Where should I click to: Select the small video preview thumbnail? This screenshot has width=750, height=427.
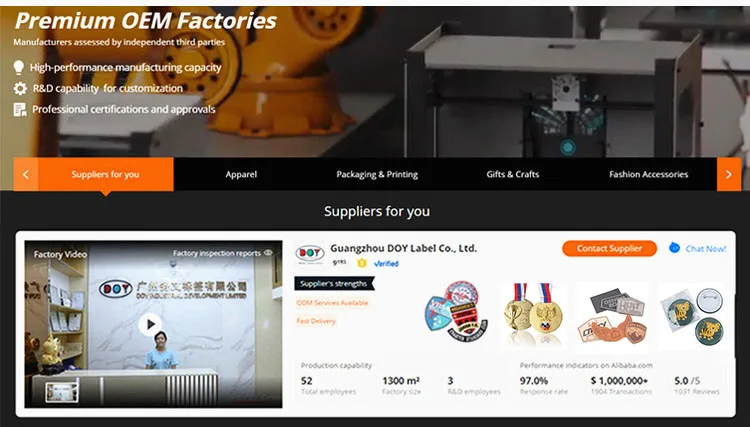click(x=62, y=392)
